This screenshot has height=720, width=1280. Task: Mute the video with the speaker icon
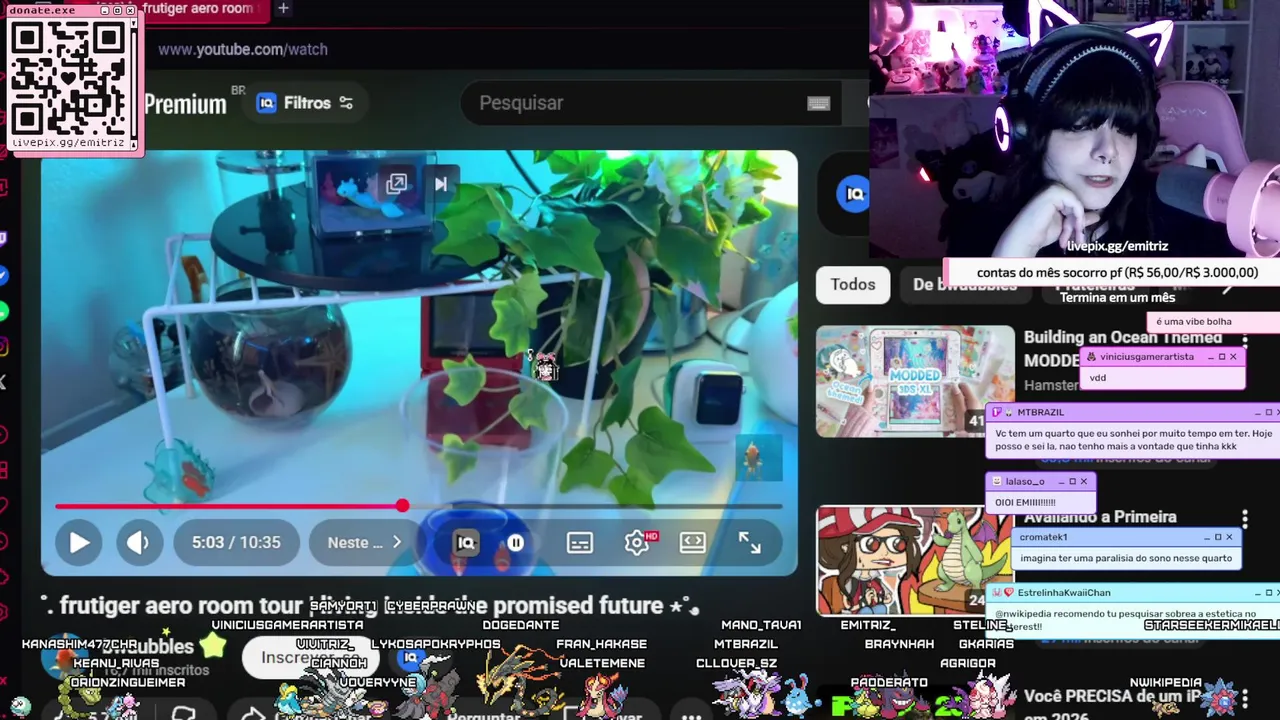click(138, 542)
